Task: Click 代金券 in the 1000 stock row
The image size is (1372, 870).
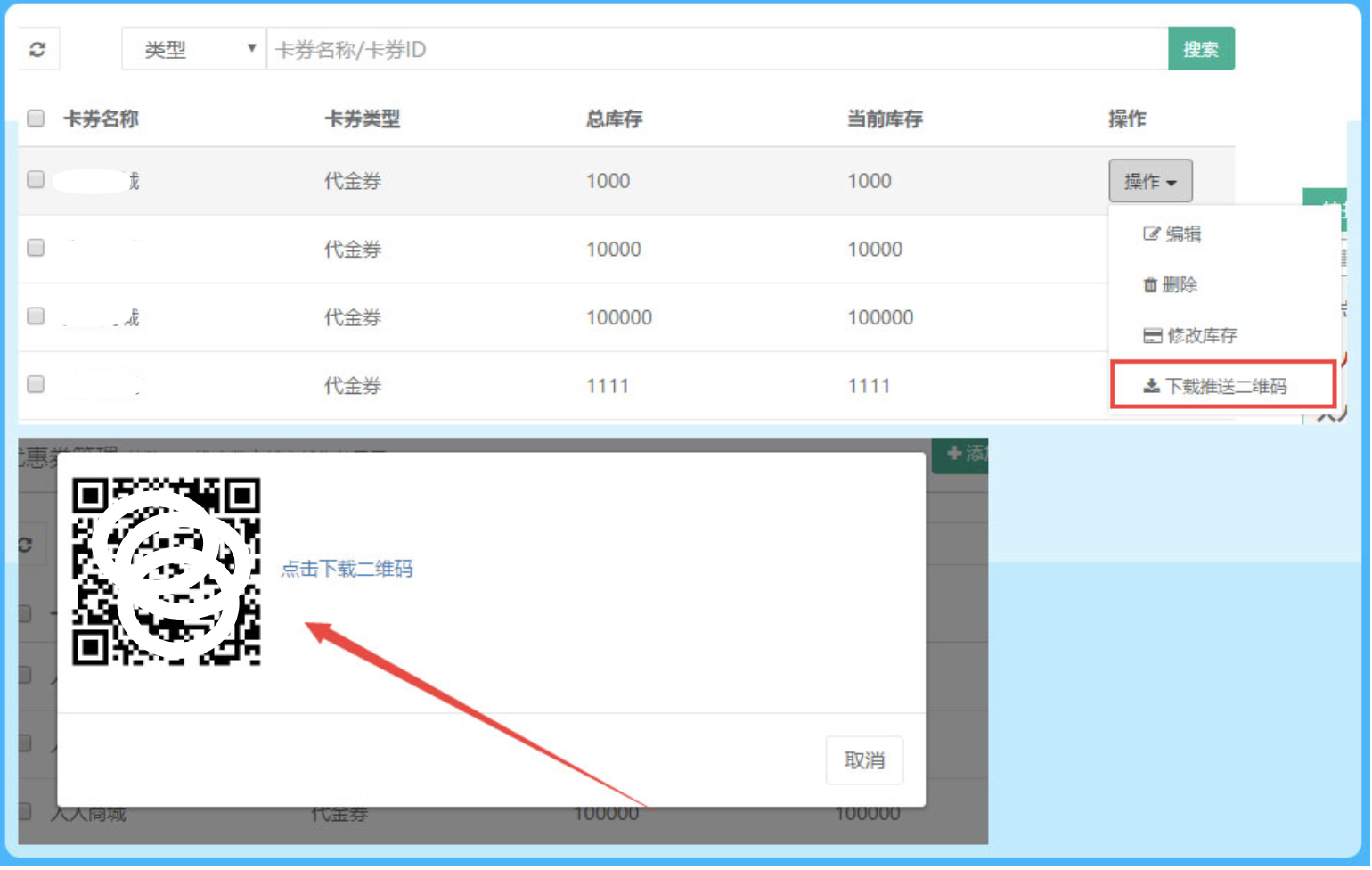Action: point(354,182)
